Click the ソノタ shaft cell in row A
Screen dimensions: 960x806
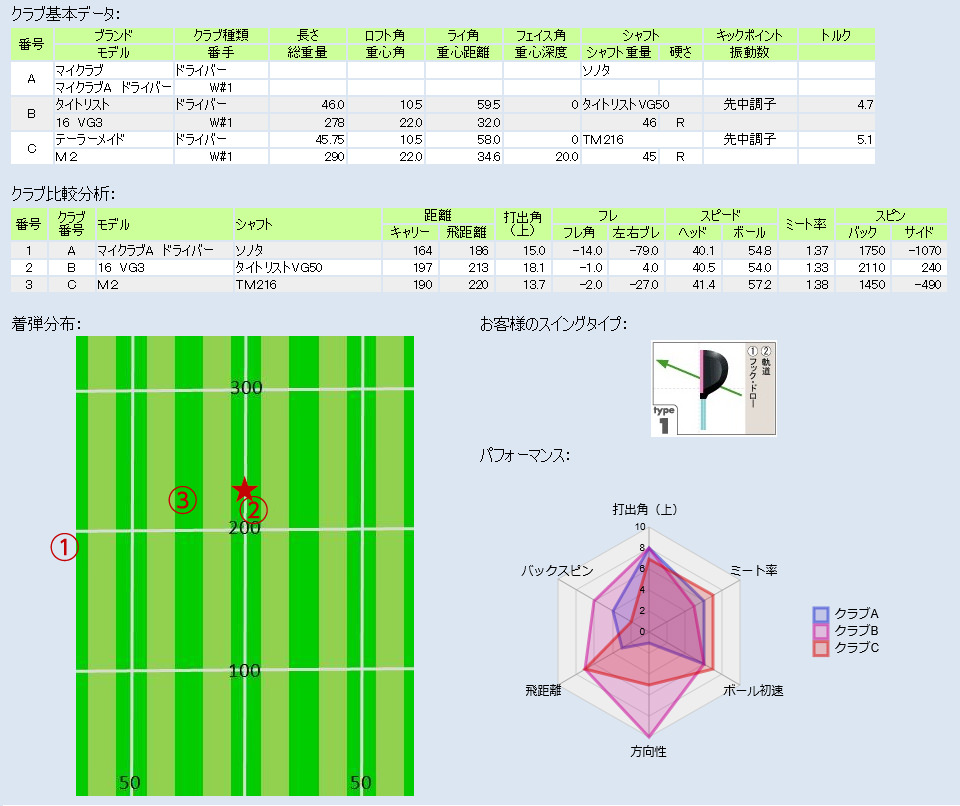(641, 70)
